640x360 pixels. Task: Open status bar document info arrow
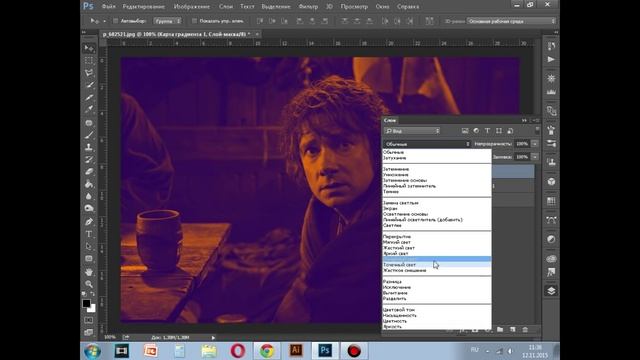point(213,338)
